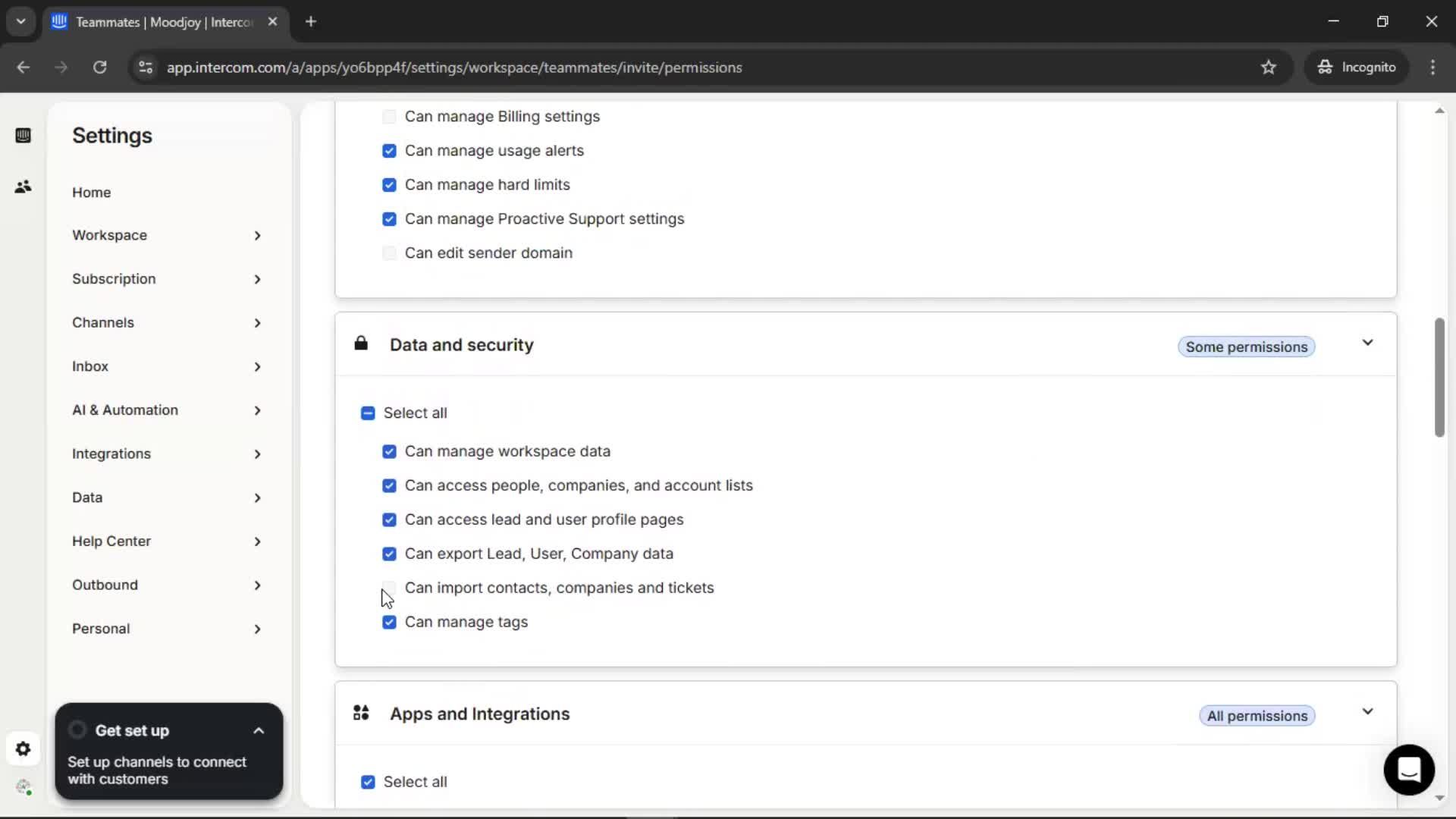Open the AI & Automation settings menu
Screen dimensions: 1456x819
coord(167,410)
